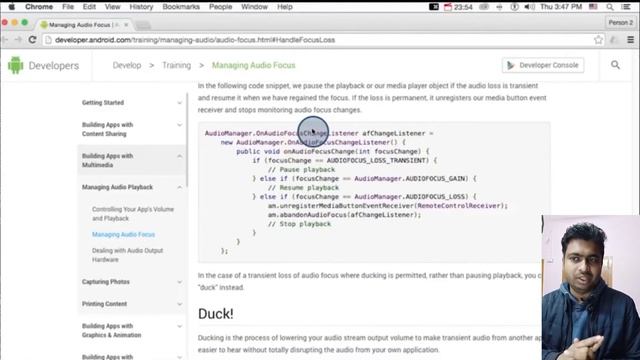Open Building Apps with Graphics & Animation

coord(111,330)
